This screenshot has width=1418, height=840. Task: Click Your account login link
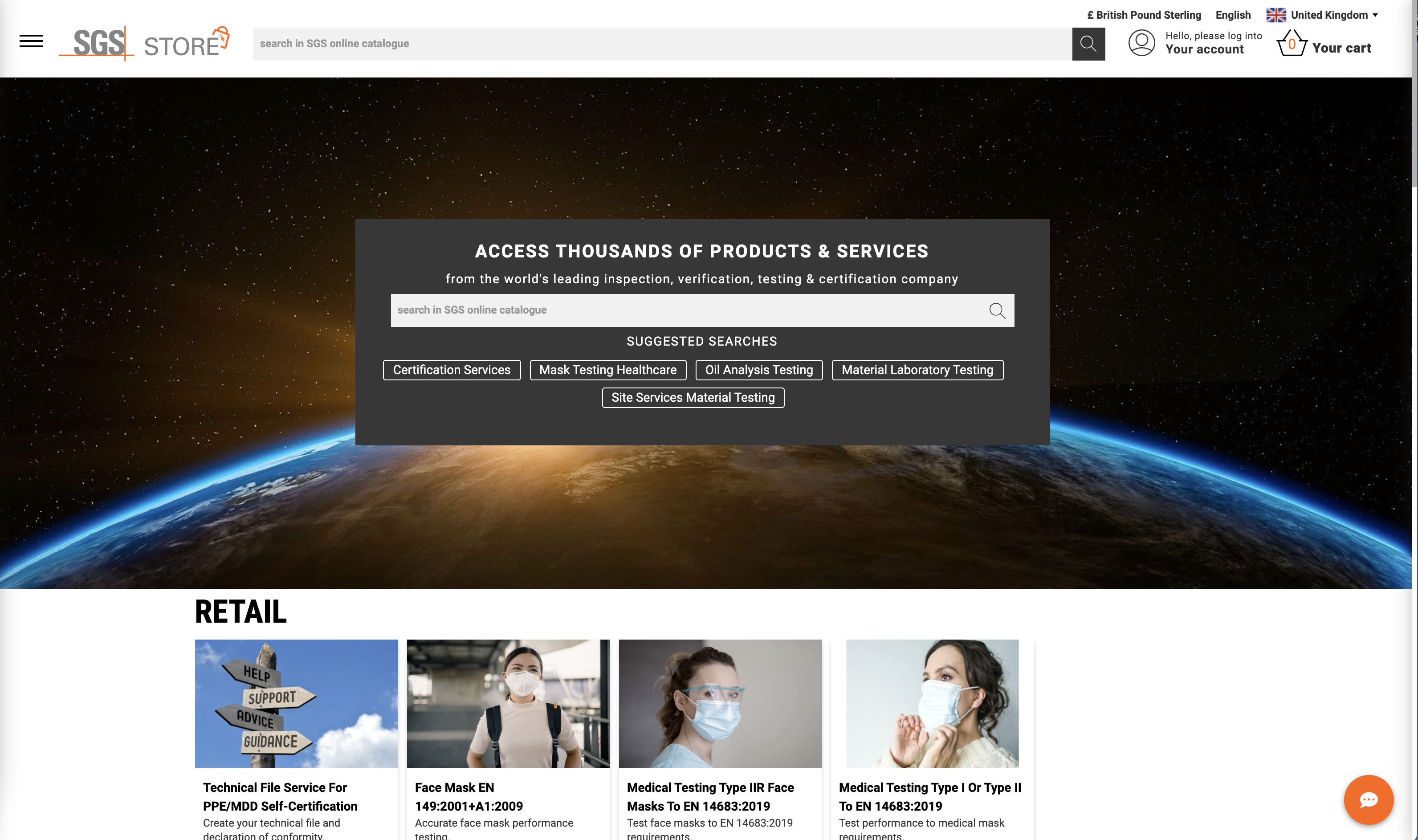point(1204,49)
